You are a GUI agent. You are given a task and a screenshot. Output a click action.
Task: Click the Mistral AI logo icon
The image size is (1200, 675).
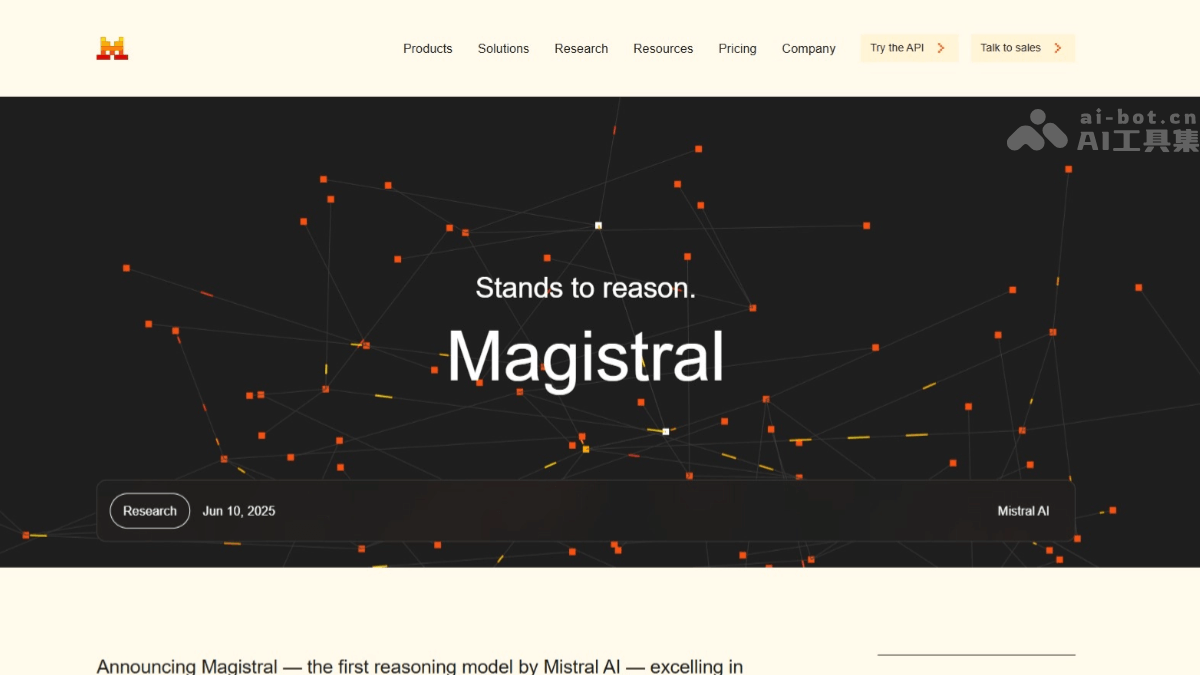click(111, 46)
